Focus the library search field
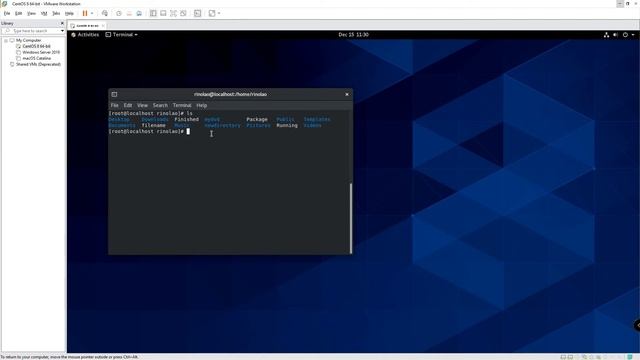 click(31, 31)
